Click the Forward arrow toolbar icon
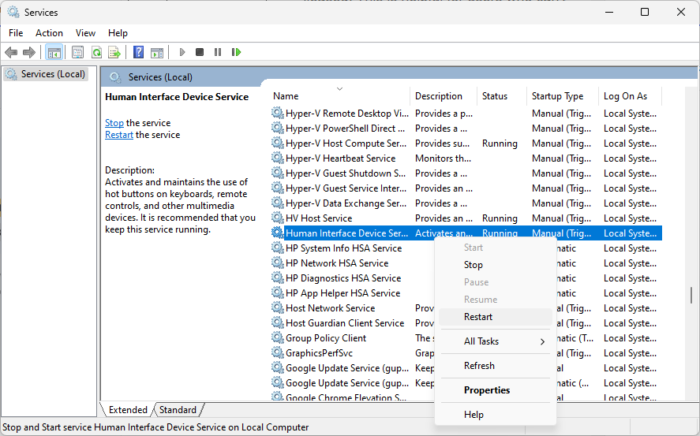Viewport: 700px width, 436px height. coord(29,53)
